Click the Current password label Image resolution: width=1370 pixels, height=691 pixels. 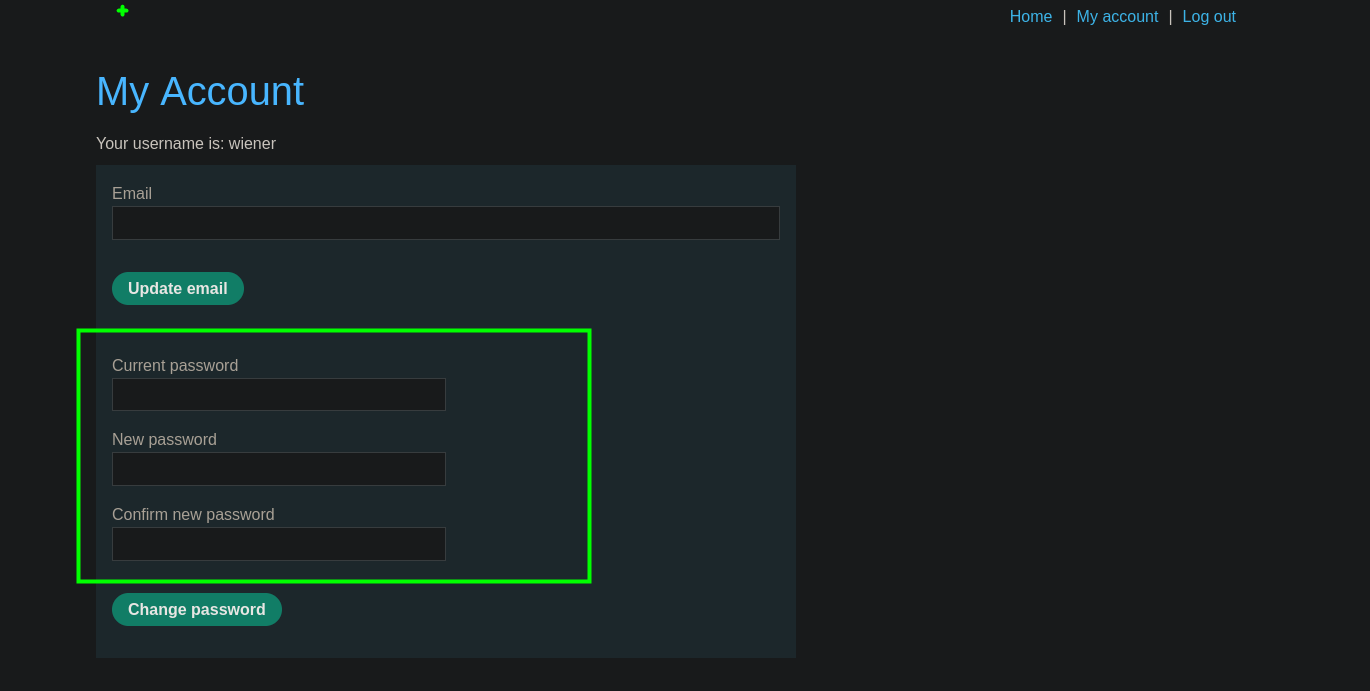[x=175, y=366]
